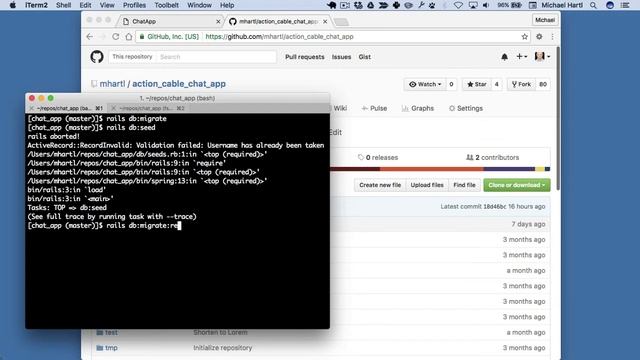The width and height of the screenshot is (640, 360).
Task: Expand Clone or download dropdown
Action: pos(517,185)
